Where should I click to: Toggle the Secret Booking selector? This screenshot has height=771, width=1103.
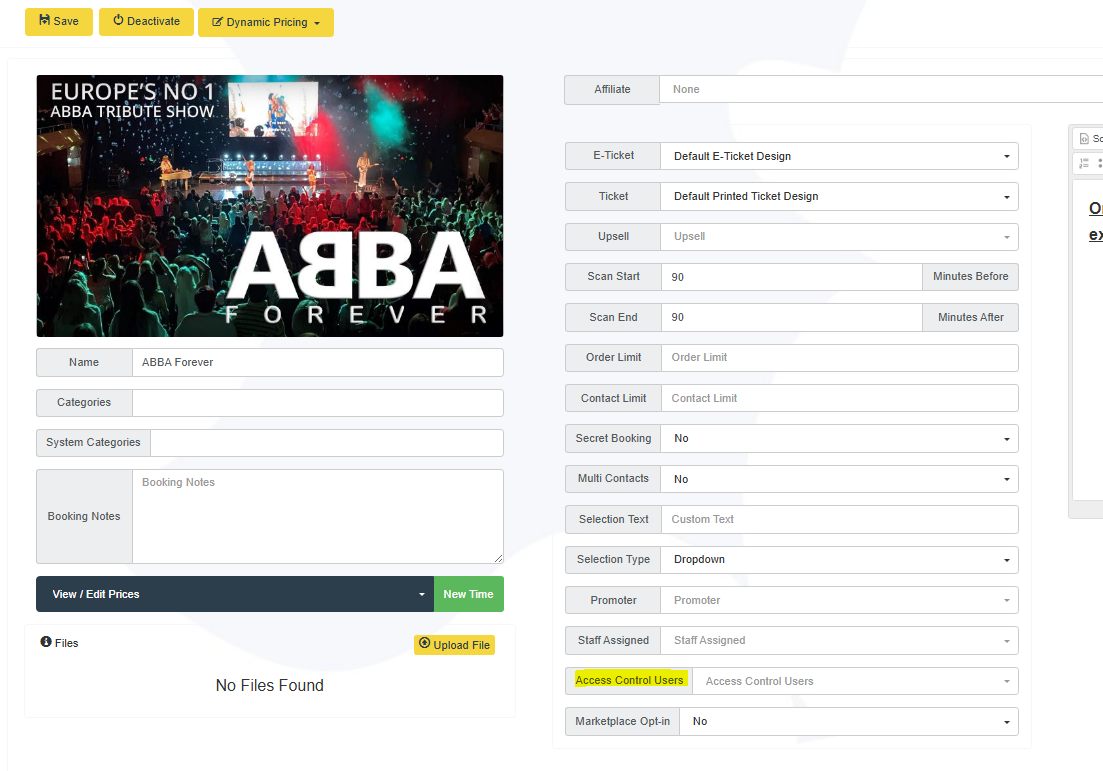point(838,439)
